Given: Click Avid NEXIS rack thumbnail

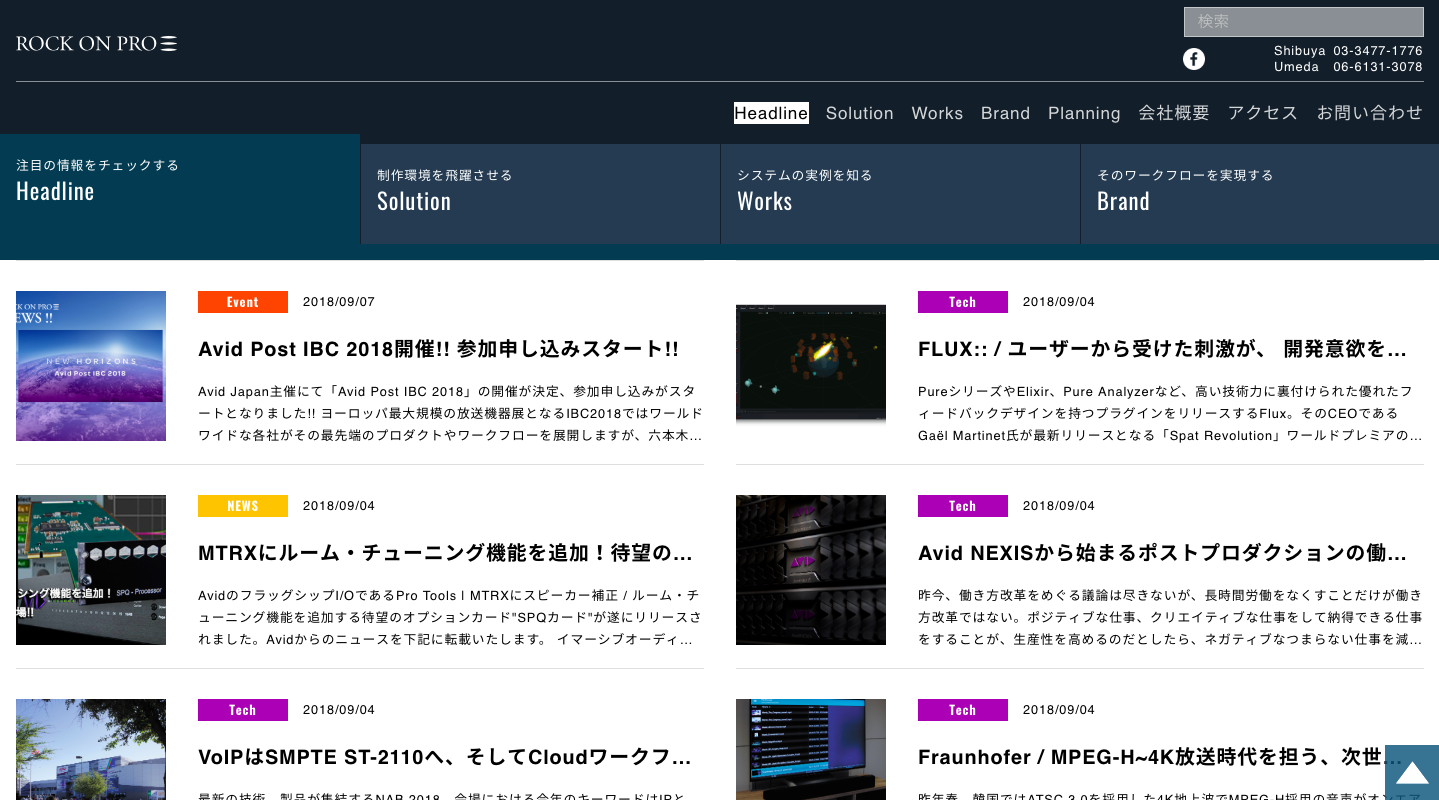Looking at the screenshot, I should tap(811, 570).
